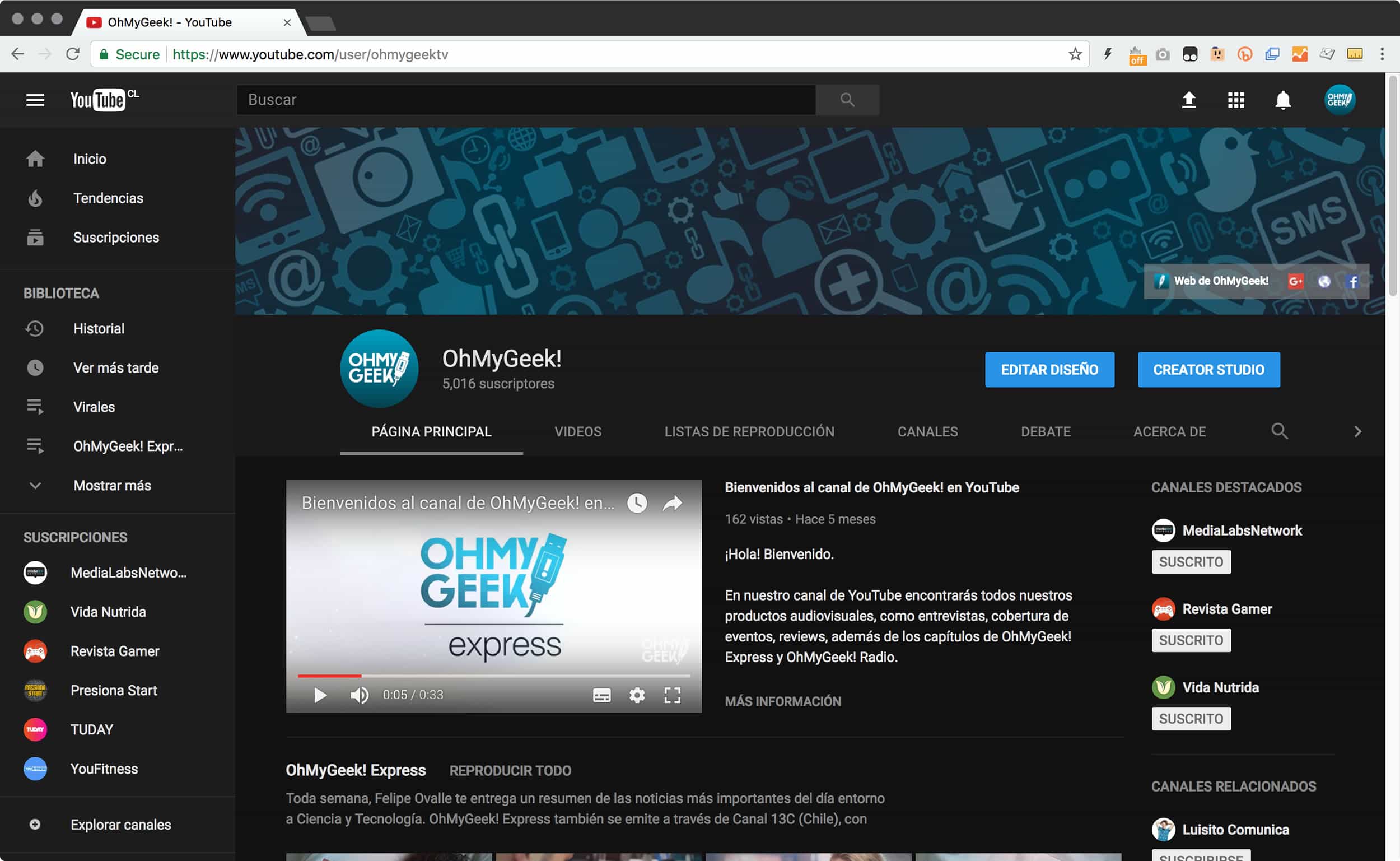Play the channel trailer video
The height and width of the screenshot is (861, 1400).
[x=320, y=695]
